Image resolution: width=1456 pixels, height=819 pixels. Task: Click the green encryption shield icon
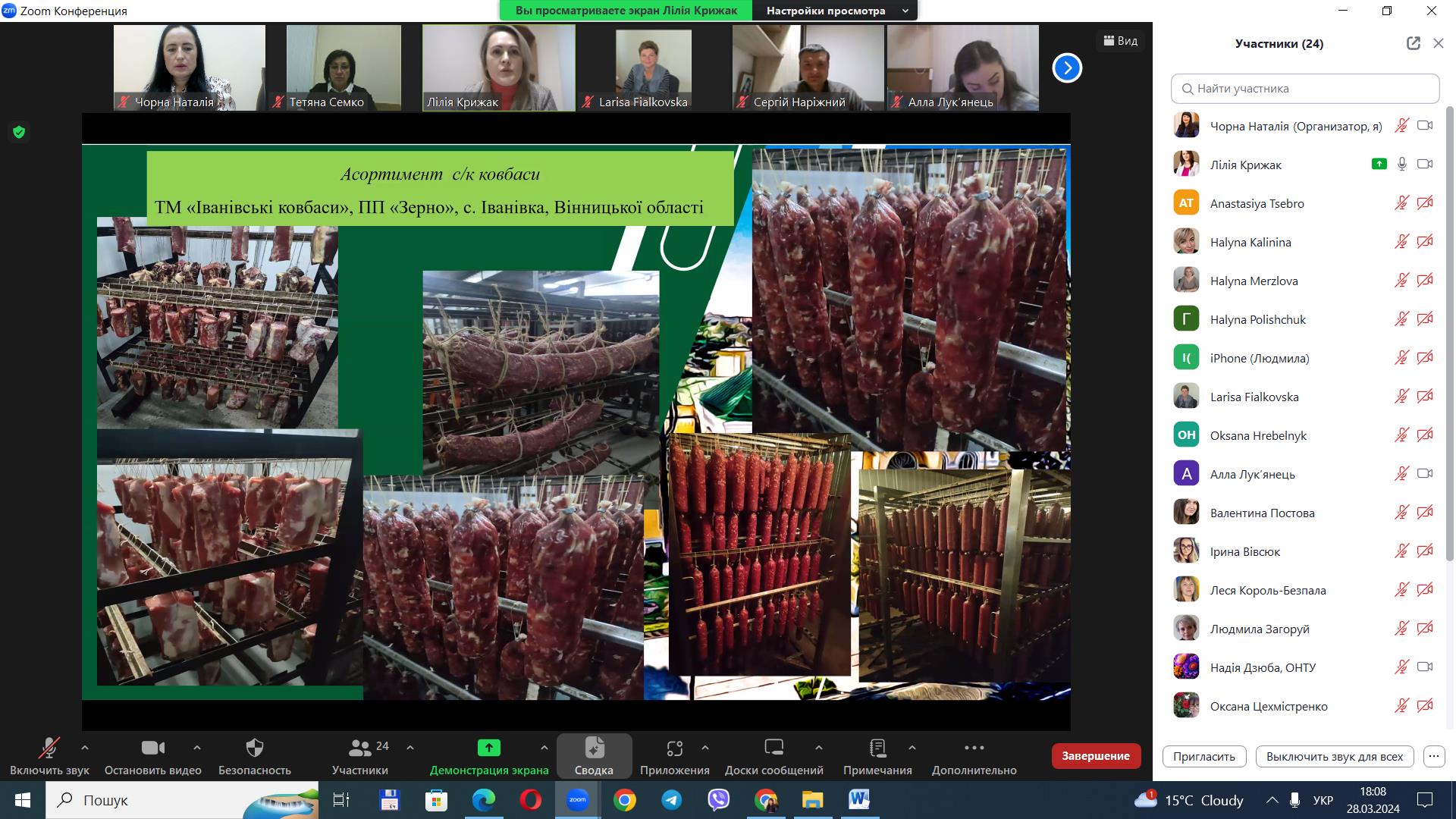(19, 132)
